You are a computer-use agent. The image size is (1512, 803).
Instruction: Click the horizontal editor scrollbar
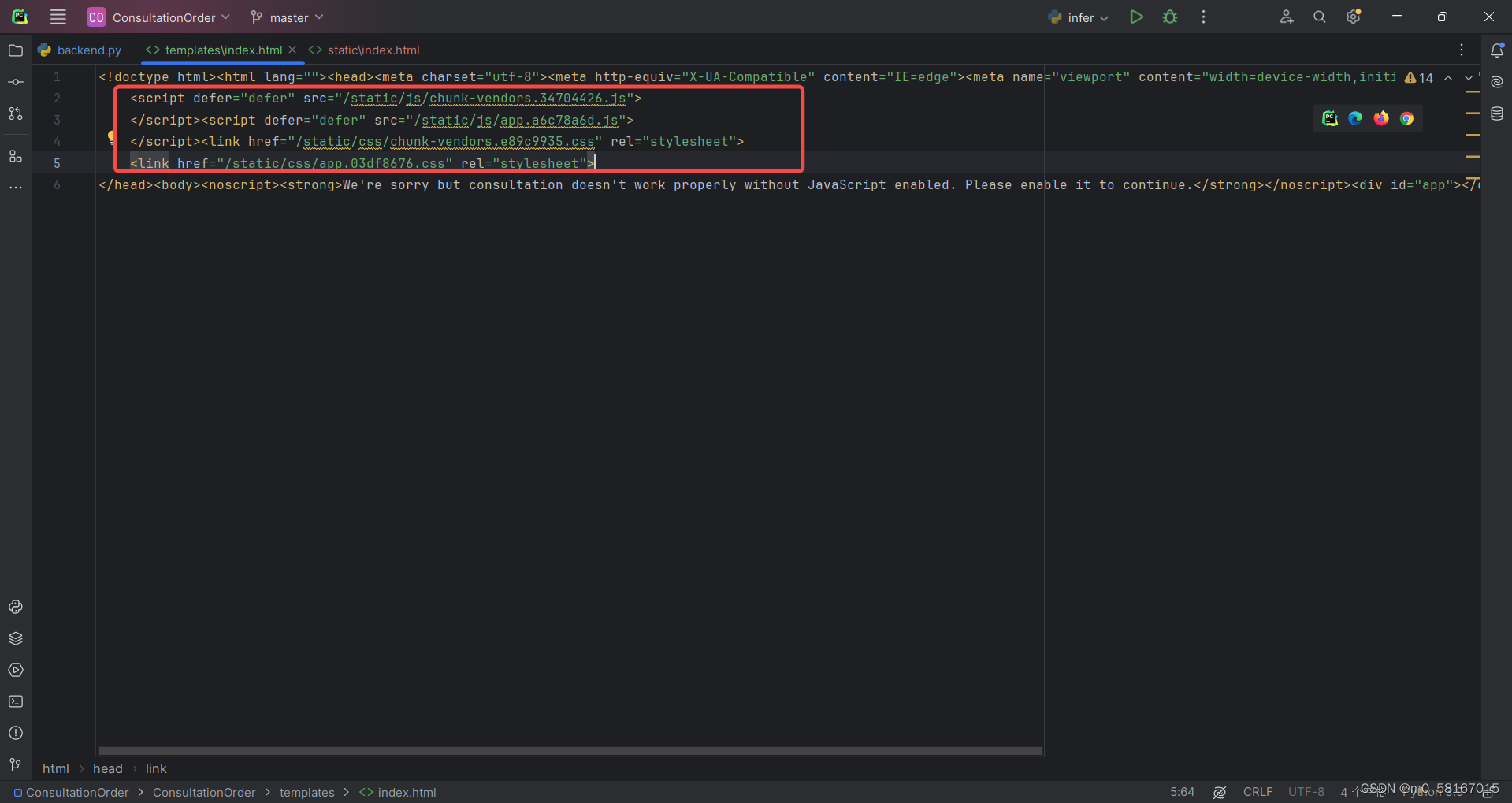570,751
